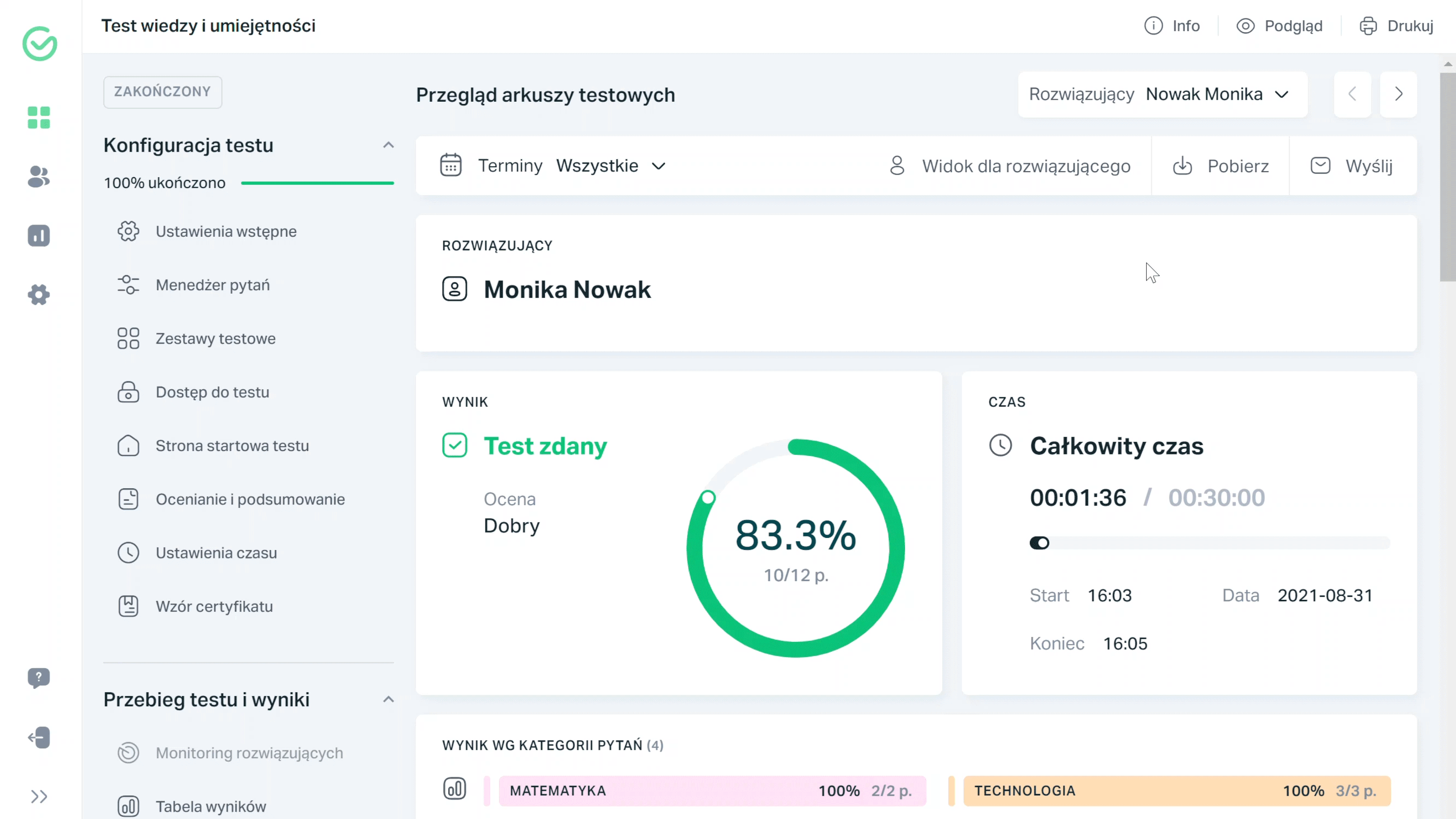1456x819 pixels.
Task: Toggle the time display switch below total time
Action: pyautogui.click(x=1040, y=543)
